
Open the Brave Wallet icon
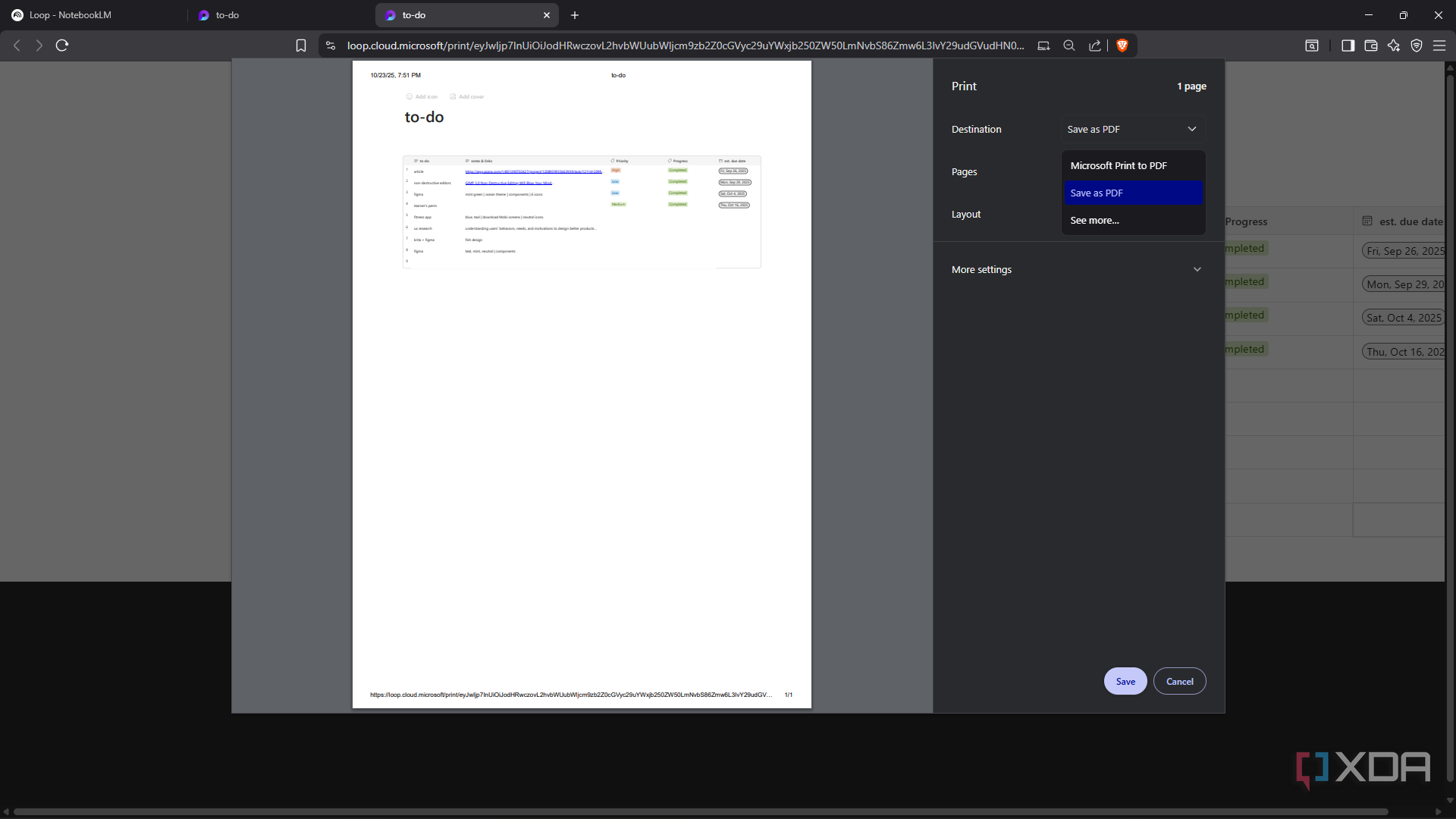coord(1370,45)
